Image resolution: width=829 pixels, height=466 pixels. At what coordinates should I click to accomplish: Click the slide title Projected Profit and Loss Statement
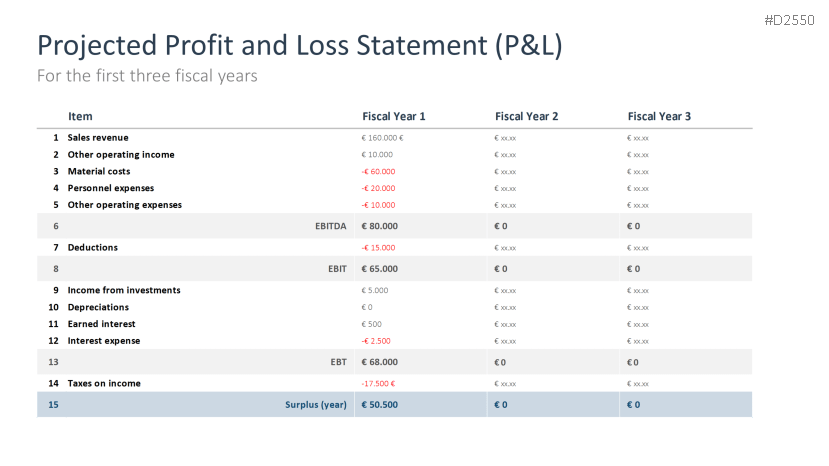[299, 45]
